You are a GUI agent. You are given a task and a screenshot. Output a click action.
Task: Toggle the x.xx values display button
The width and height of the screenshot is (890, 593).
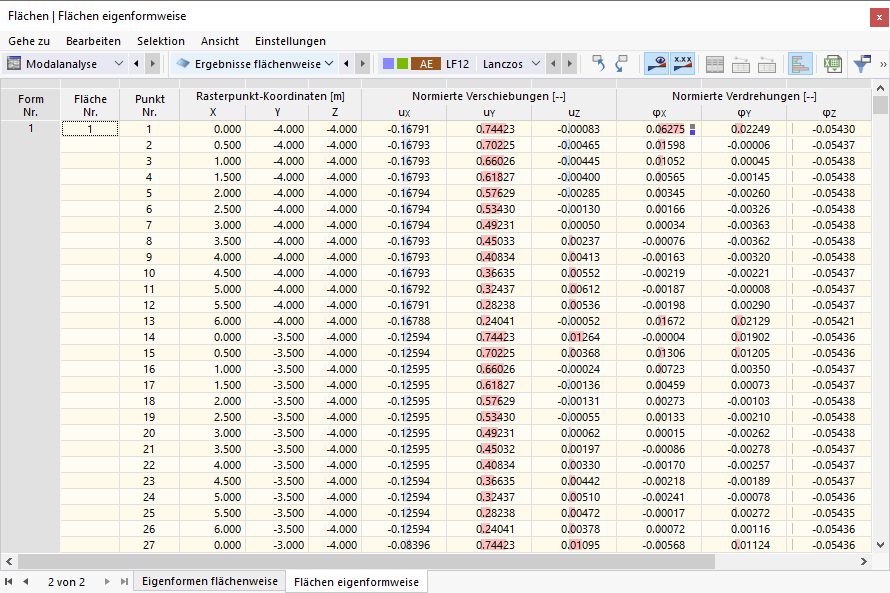coord(683,64)
